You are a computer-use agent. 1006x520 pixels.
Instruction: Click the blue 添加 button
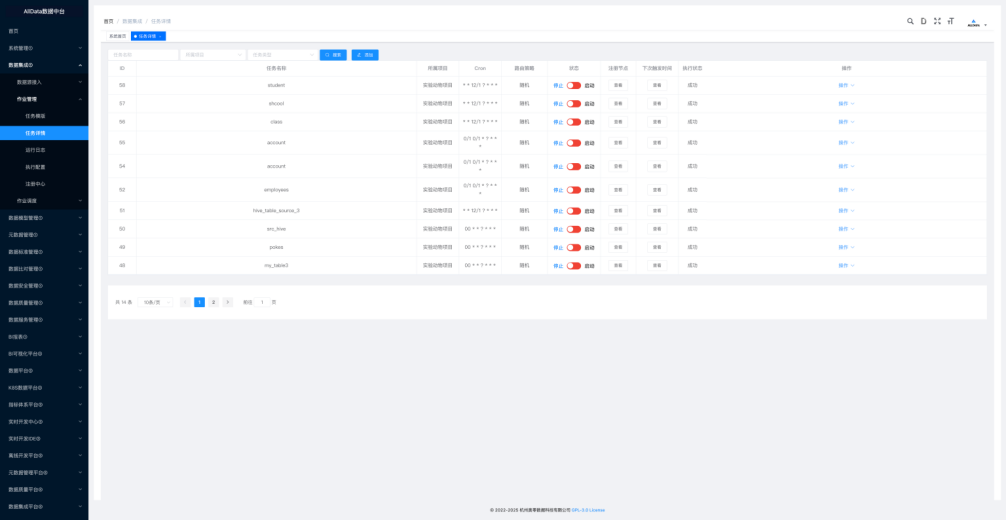[x=365, y=55]
